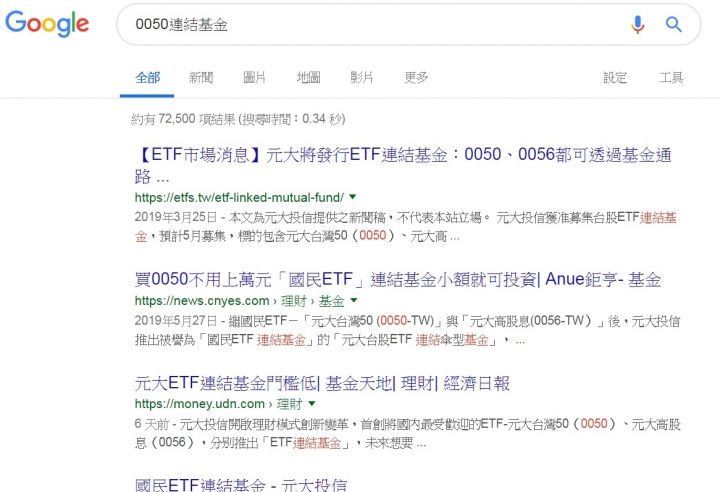Click the result count text 約有 72,500 項結果
Screen dimensions: 720x492
[238, 119]
